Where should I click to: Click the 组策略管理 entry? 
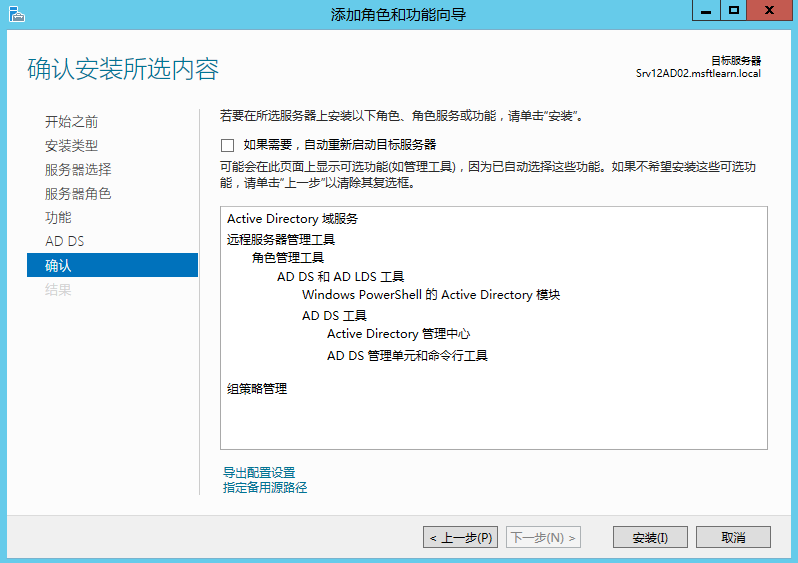[257, 389]
